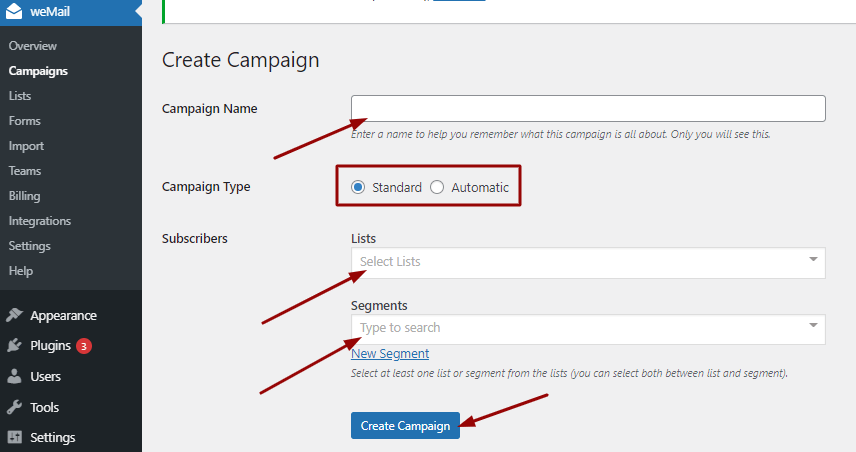Open the Campaigns submenu item
Image resolution: width=856 pixels, height=452 pixels.
(38, 71)
